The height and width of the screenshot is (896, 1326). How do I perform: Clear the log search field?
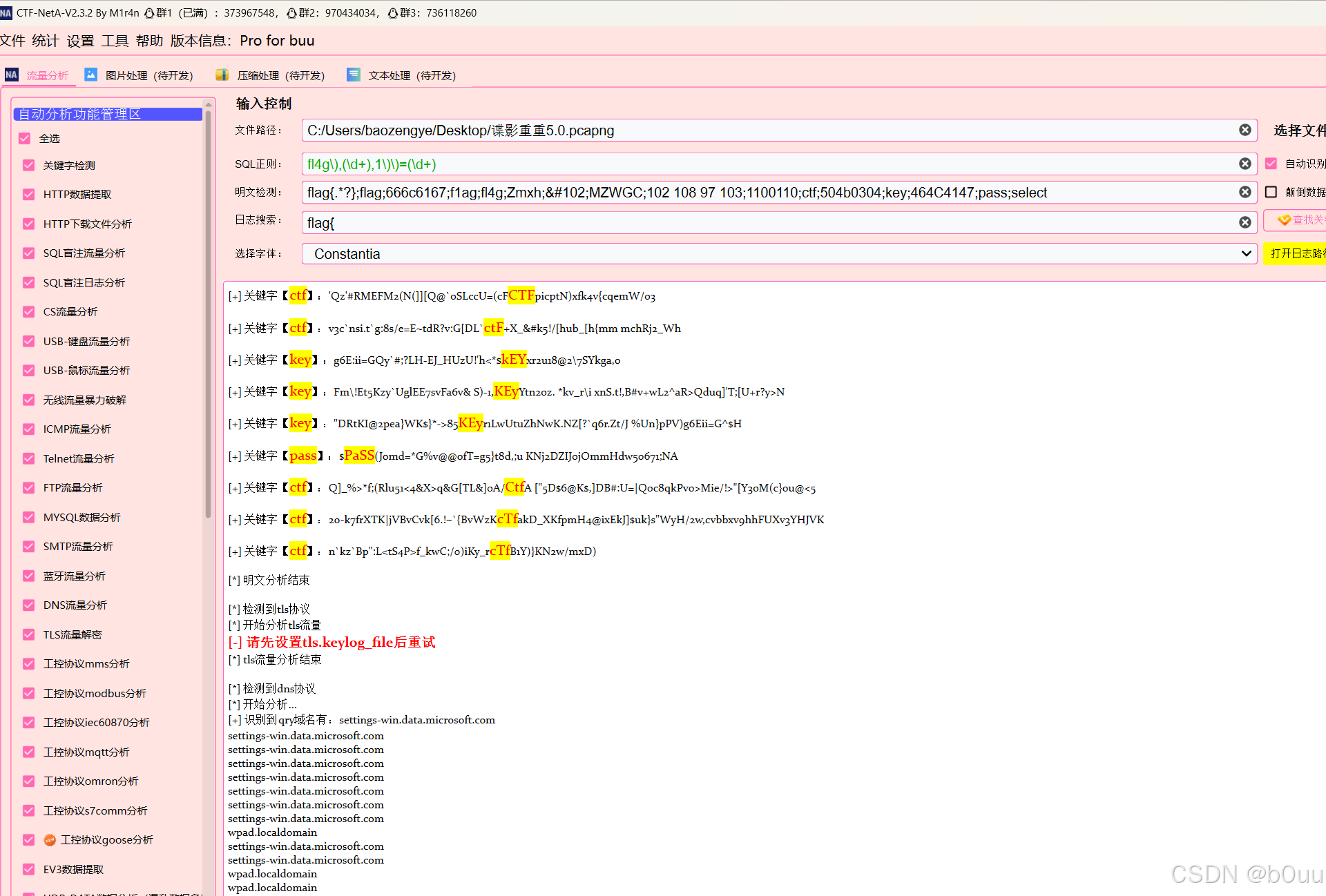(x=1245, y=222)
